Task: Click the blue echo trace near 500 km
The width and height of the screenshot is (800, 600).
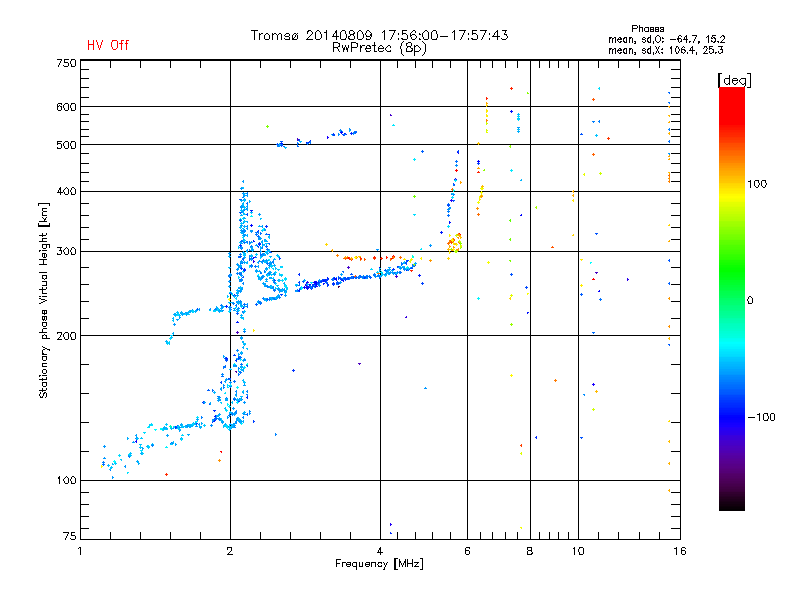Action: (x=316, y=138)
